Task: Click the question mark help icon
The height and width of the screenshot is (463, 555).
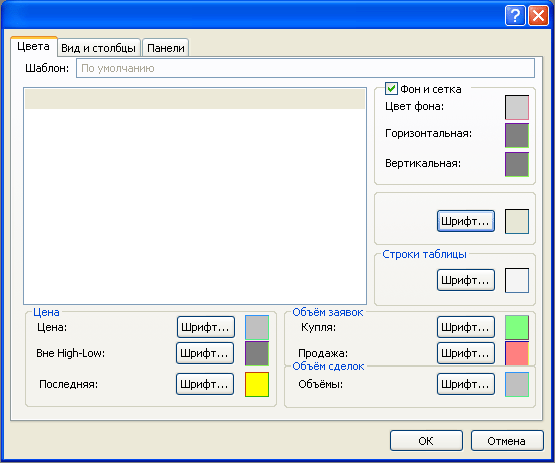Action: tap(515, 16)
